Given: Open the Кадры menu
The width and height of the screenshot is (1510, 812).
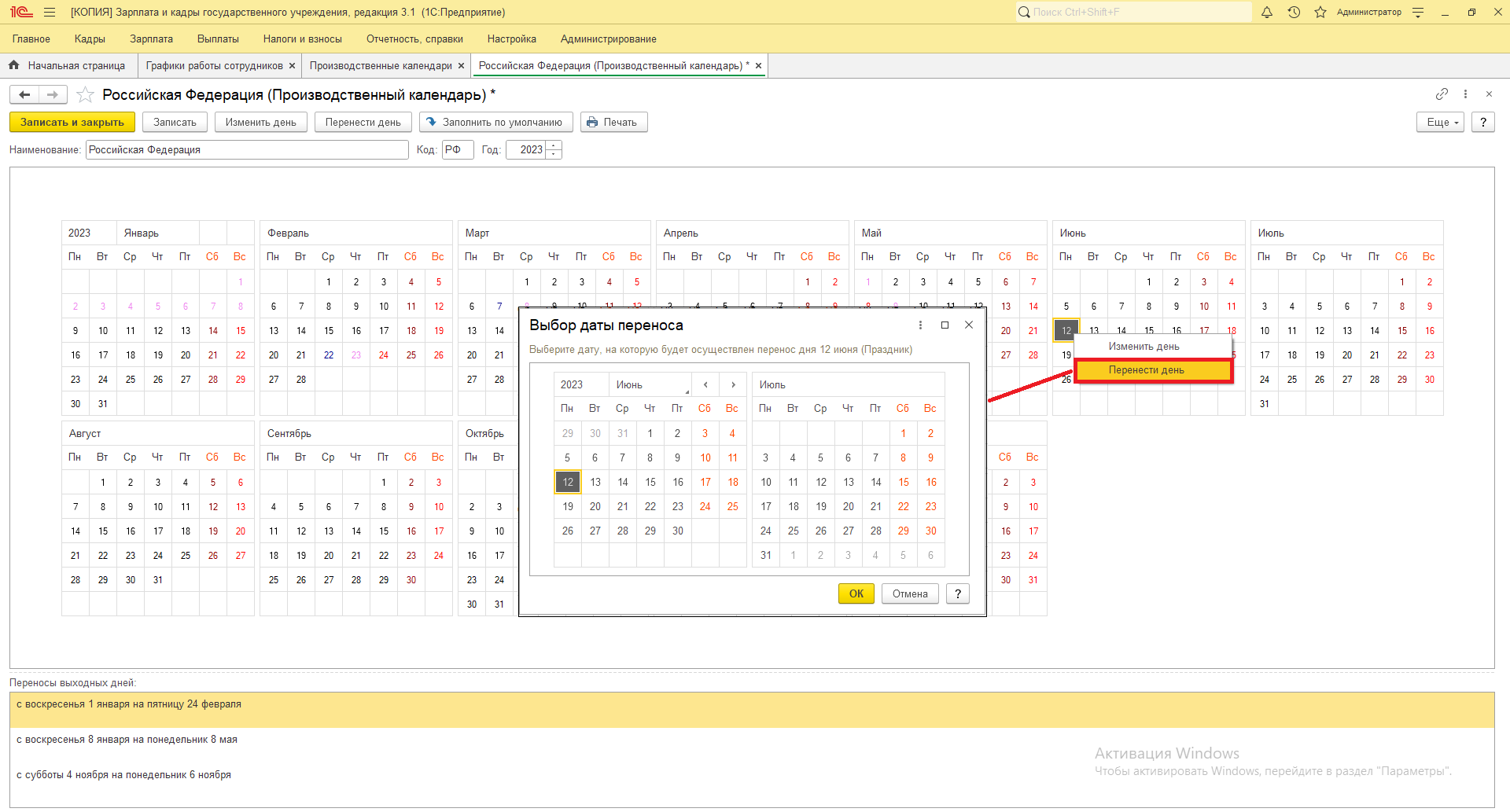Looking at the screenshot, I should click(90, 39).
